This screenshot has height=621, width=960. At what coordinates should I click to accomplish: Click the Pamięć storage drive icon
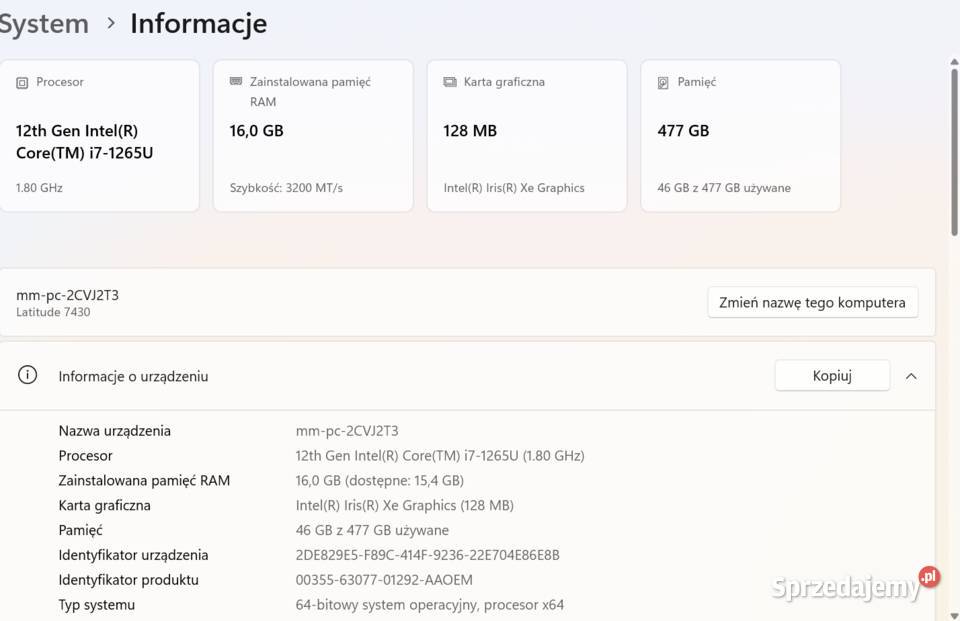tap(663, 83)
